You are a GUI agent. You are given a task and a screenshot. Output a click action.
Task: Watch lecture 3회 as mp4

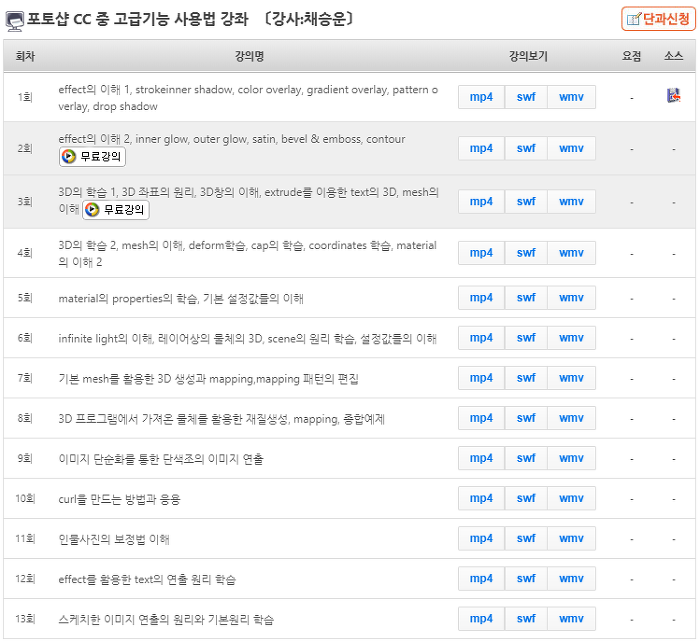coord(481,202)
